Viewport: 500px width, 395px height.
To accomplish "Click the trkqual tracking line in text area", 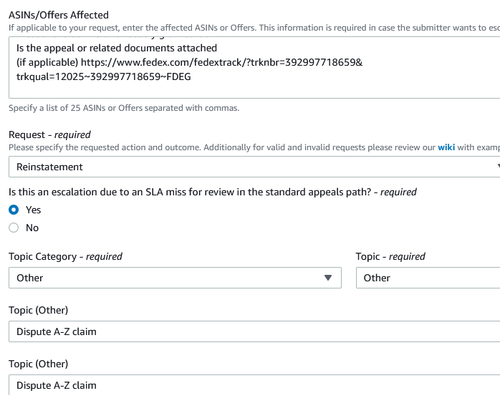I will (104, 77).
